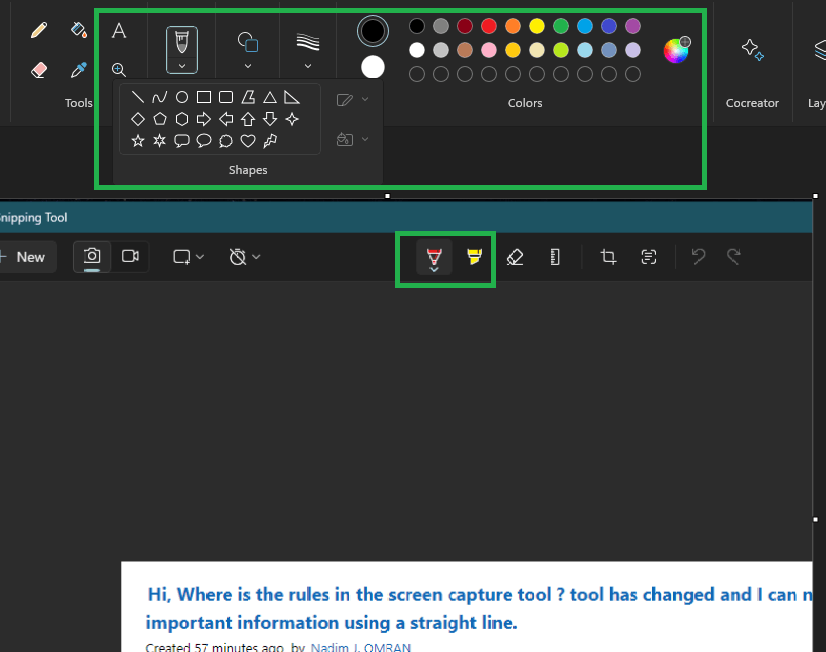Choose the green color swatch
The width and height of the screenshot is (826, 652).
pyautogui.click(x=561, y=26)
